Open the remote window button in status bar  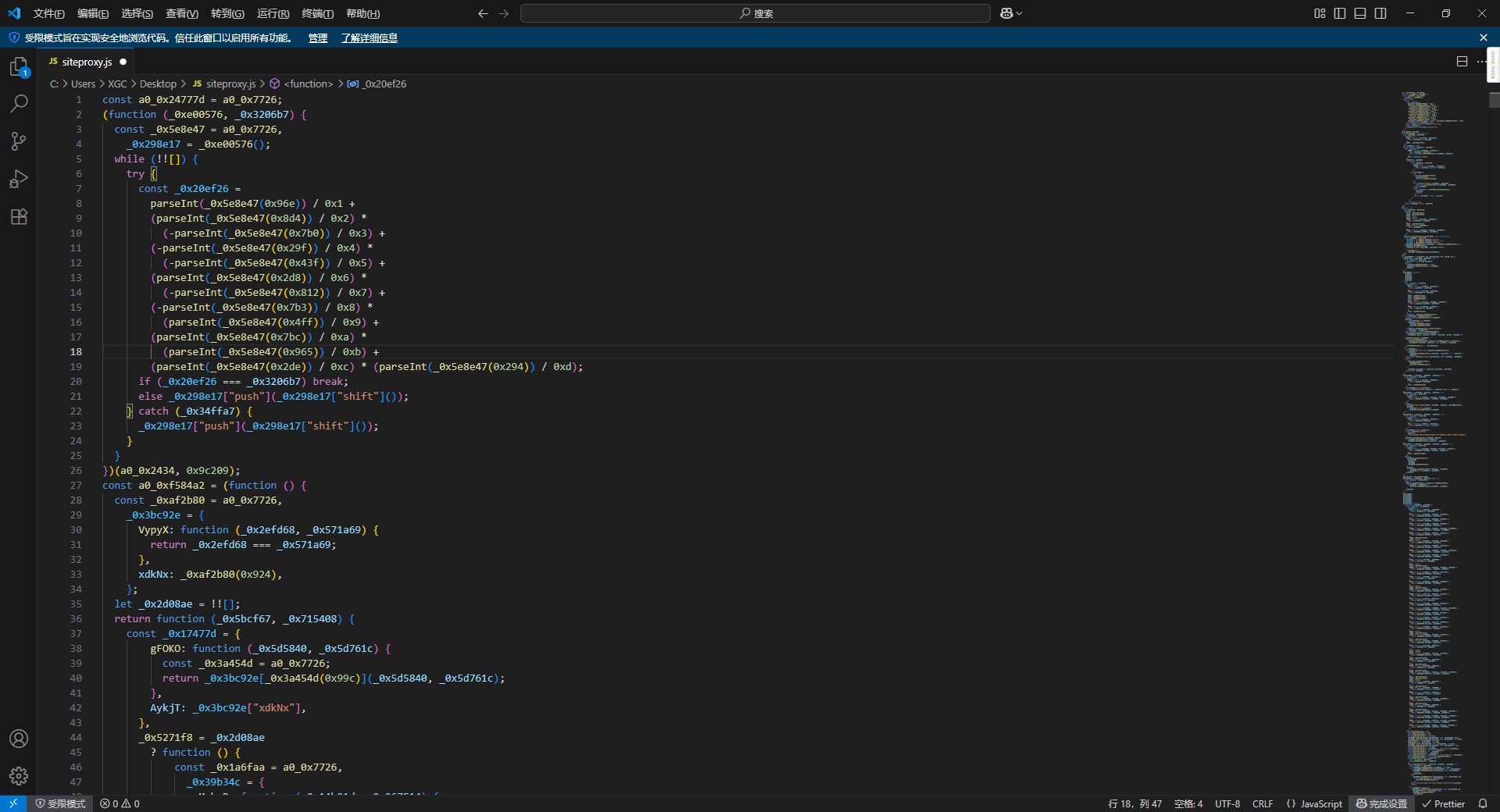pyautogui.click(x=12, y=803)
